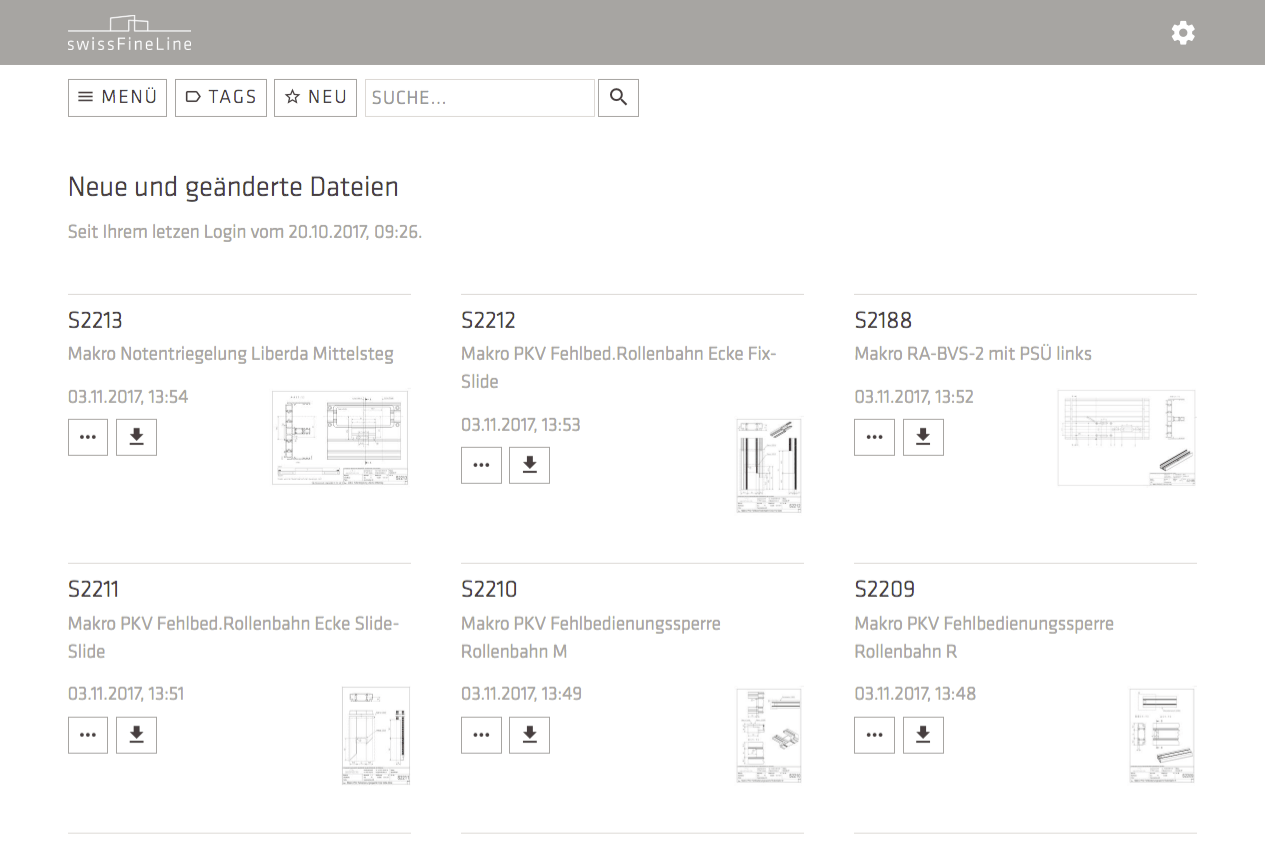Download the S2211 file
Screen dimensions: 1265x843
click(136, 735)
